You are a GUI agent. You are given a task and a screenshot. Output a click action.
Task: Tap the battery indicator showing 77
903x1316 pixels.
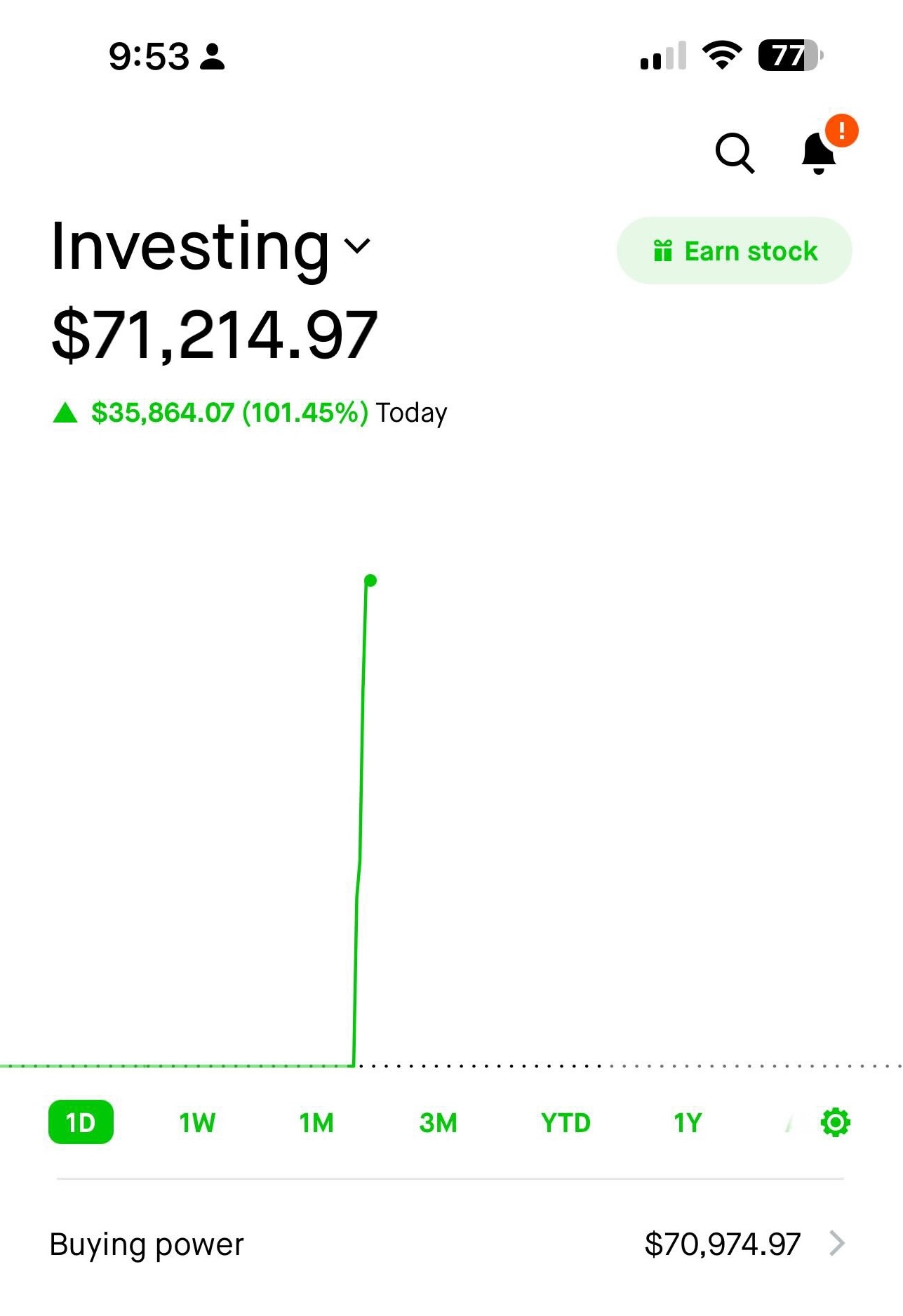point(790,55)
